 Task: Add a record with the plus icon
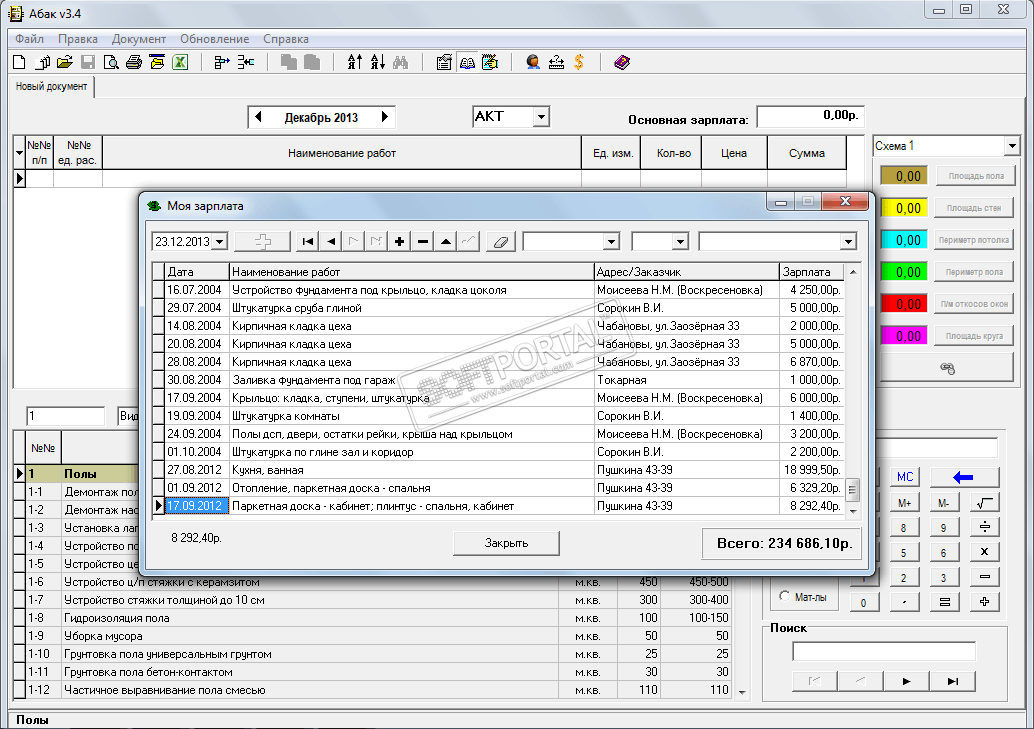(x=400, y=241)
